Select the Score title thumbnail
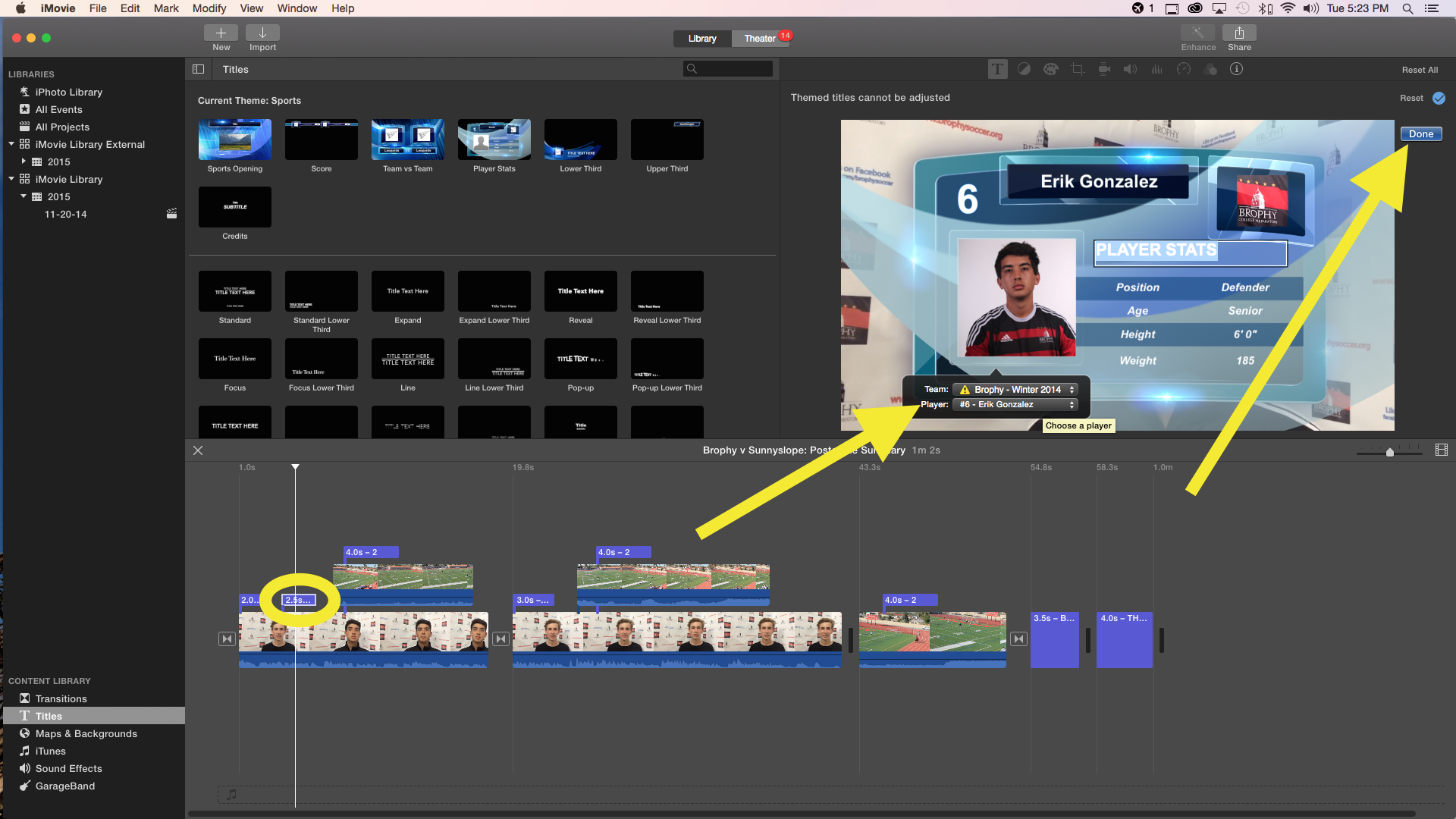 click(322, 140)
